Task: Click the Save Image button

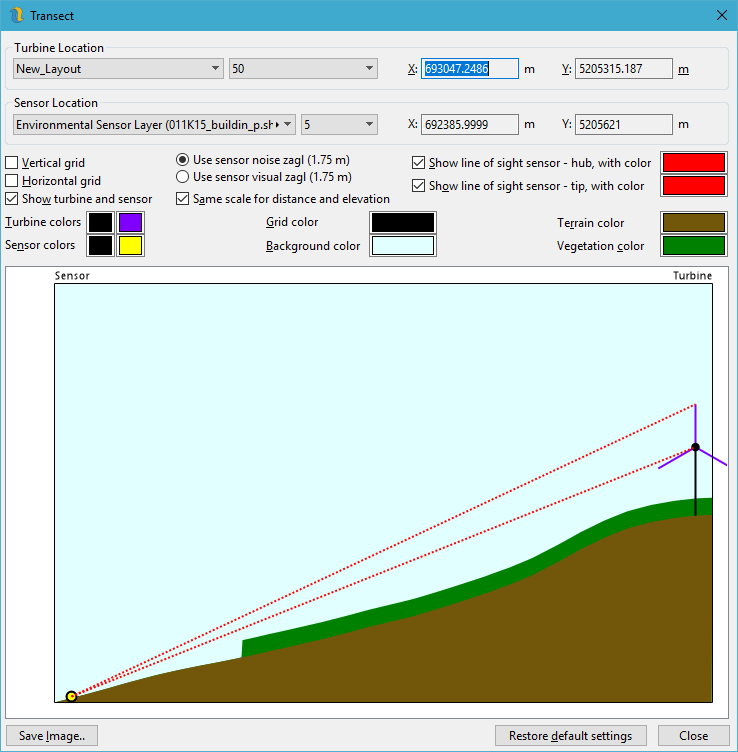Action: coord(52,736)
